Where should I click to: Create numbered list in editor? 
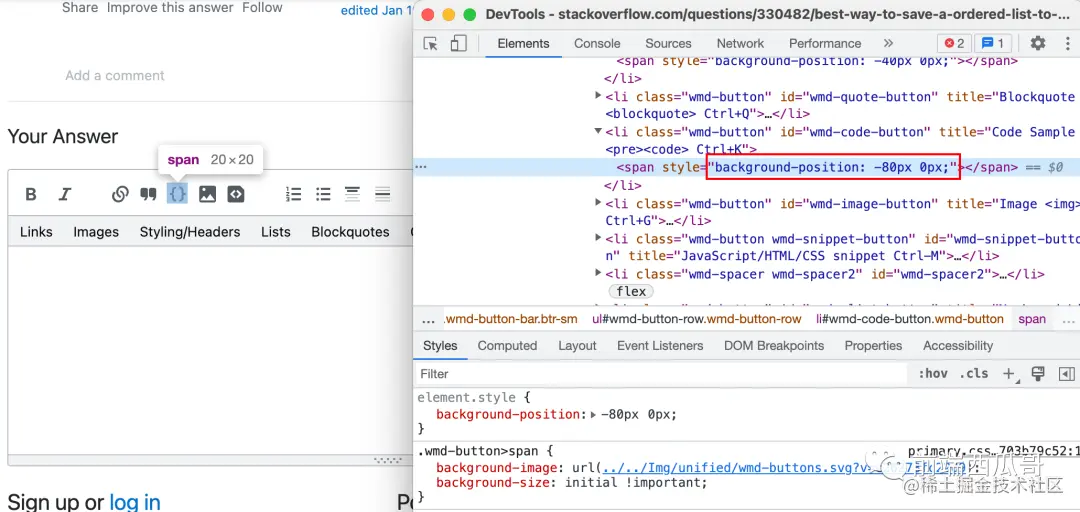294,194
